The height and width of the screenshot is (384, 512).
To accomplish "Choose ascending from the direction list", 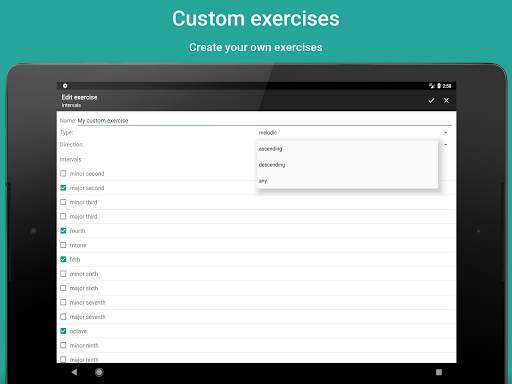I will (347, 149).
